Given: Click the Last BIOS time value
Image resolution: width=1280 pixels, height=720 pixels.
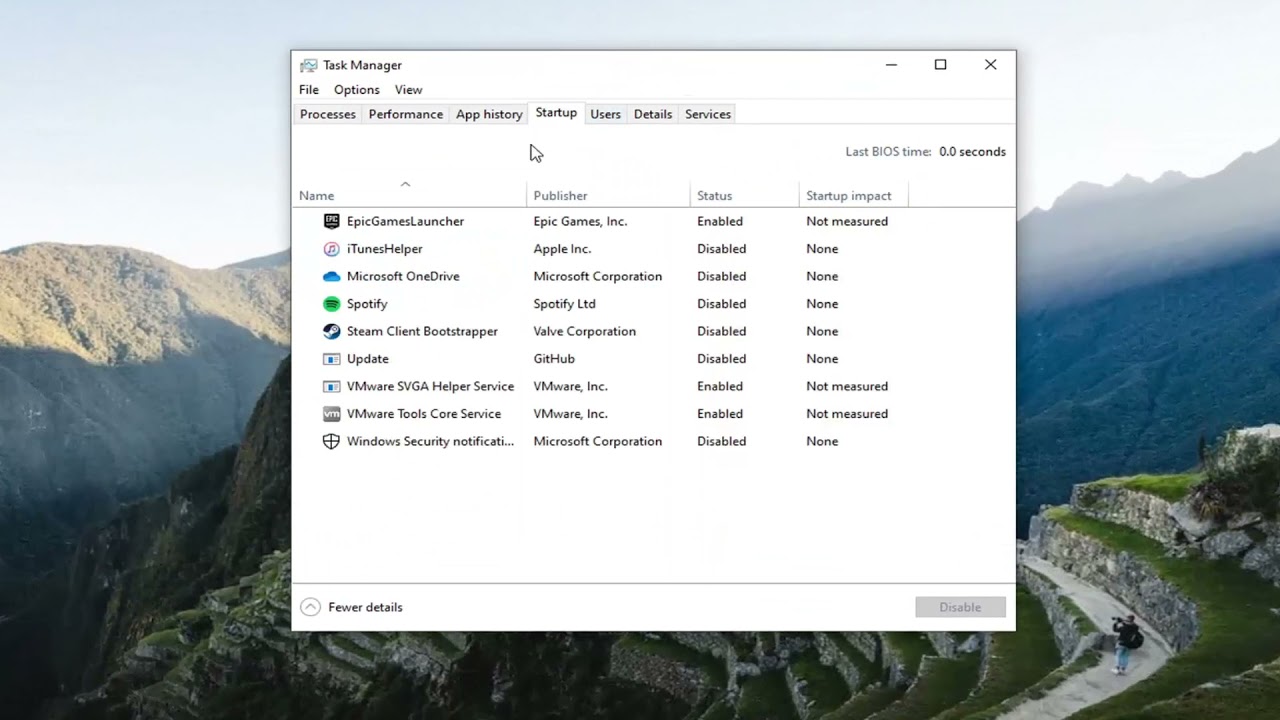Looking at the screenshot, I should [x=972, y=152].
